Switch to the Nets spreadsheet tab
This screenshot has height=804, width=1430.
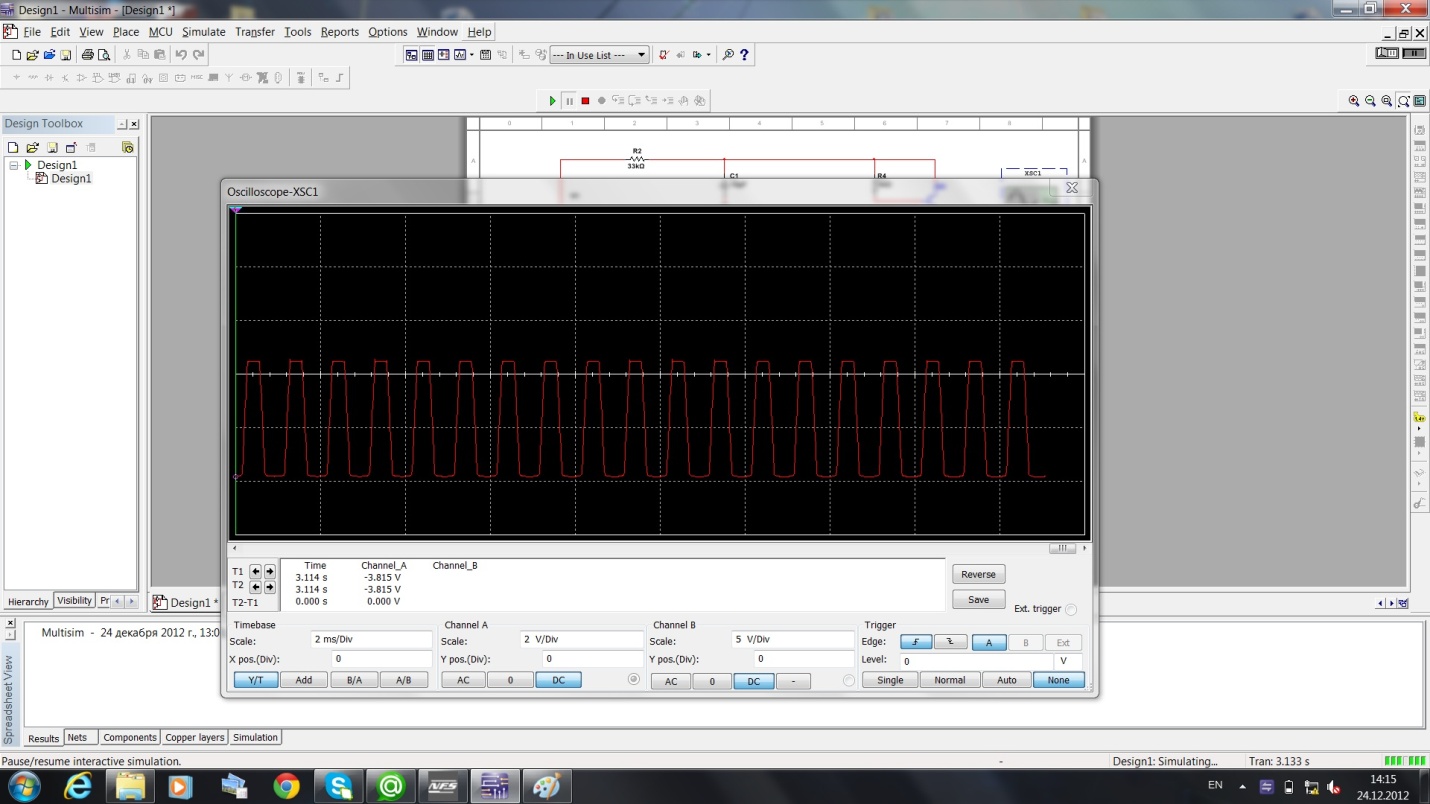(x=77, y=737)
